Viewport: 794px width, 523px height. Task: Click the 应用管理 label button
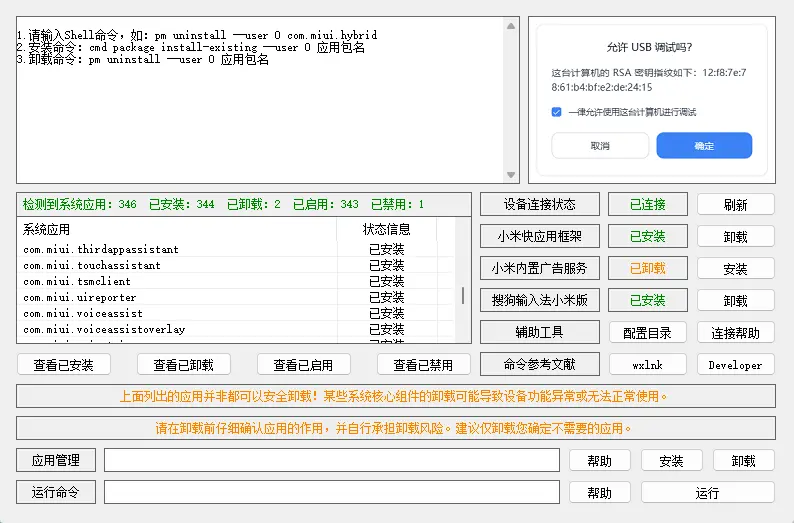56,460
